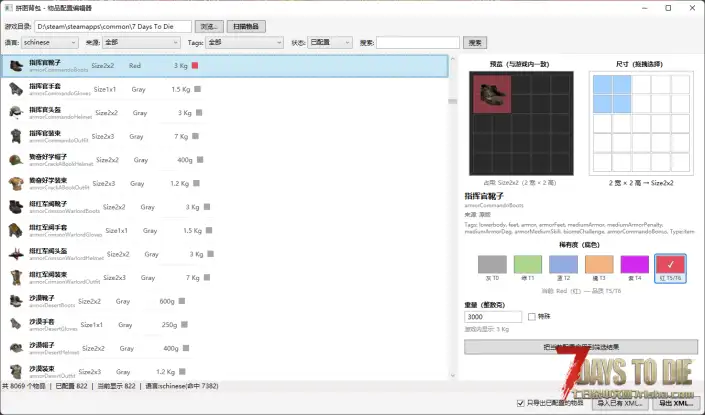Viewport: 705px width, 415px height.
Task: Uncheck 只导出已配置的物品 export option
Action: tap(521, 403)
